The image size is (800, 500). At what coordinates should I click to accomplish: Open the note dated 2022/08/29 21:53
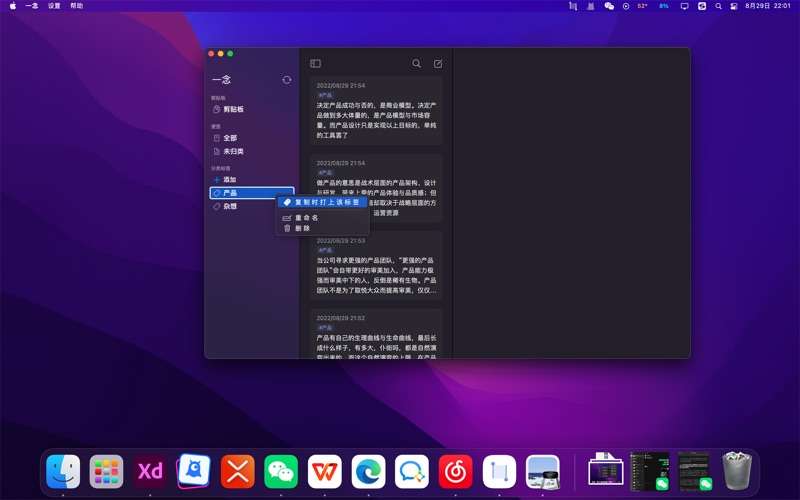[376, 270]
